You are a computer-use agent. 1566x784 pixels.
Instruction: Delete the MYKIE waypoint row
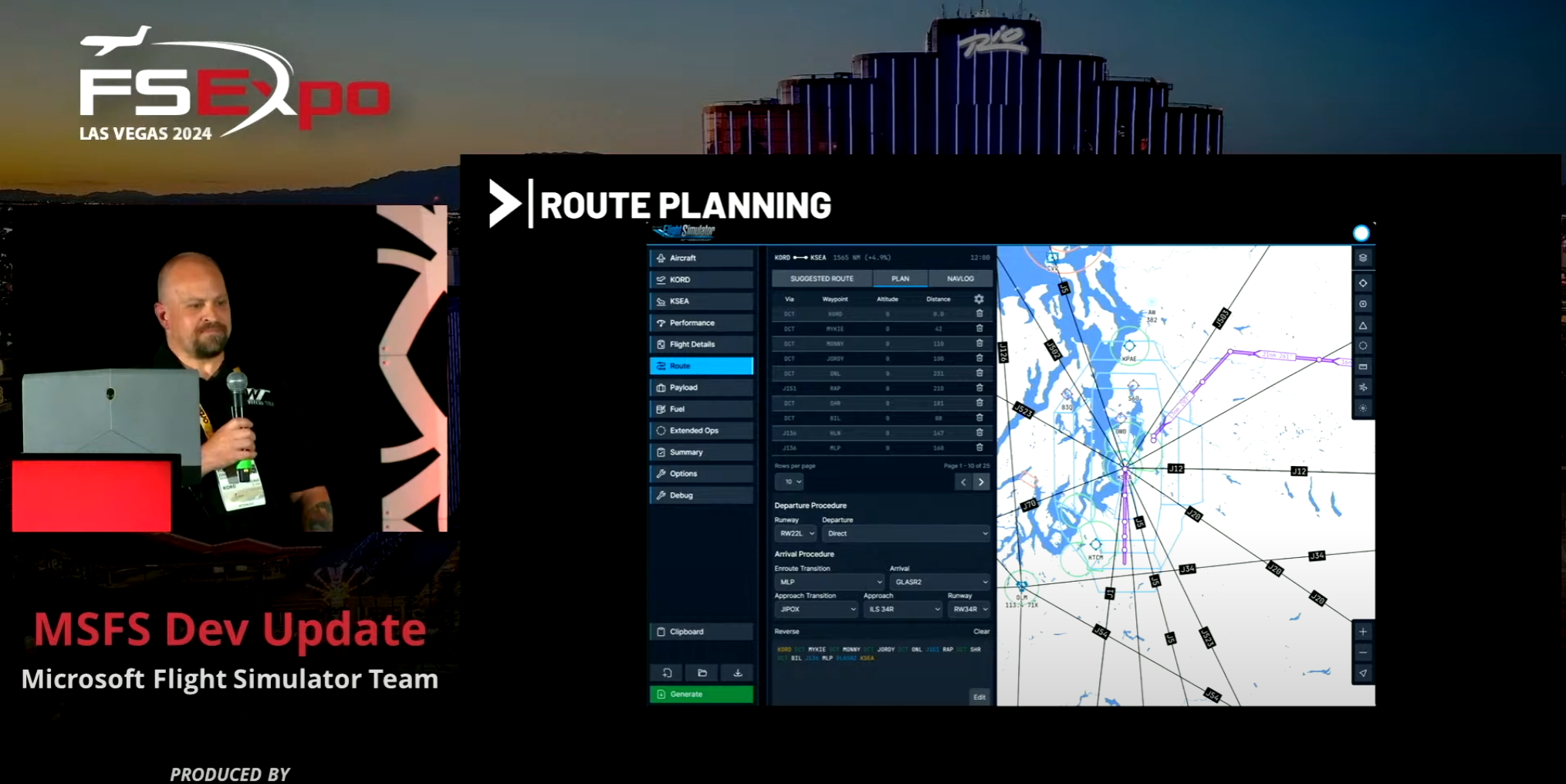tap(979, 329)
